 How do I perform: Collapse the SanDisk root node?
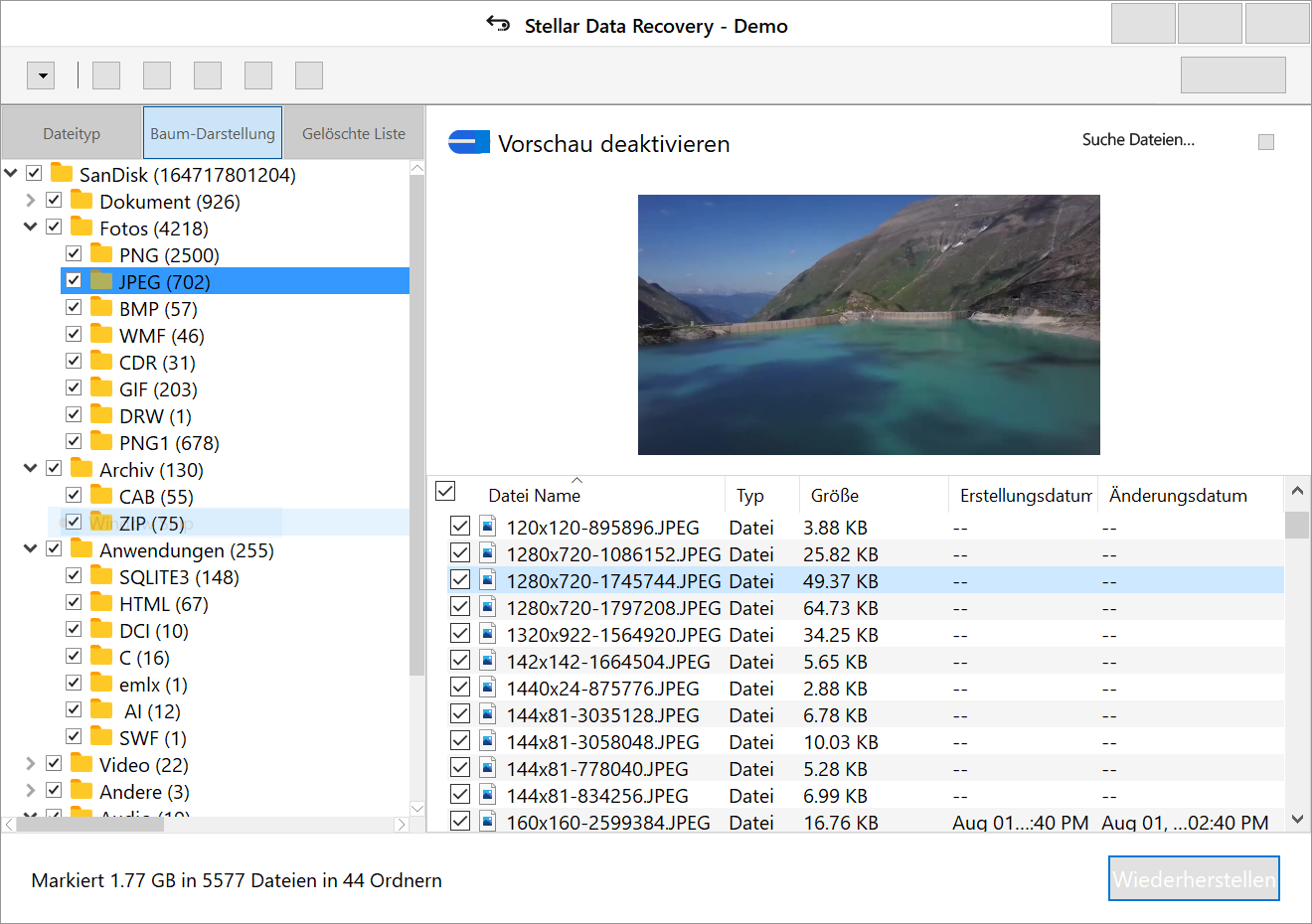tap(11, 173)
